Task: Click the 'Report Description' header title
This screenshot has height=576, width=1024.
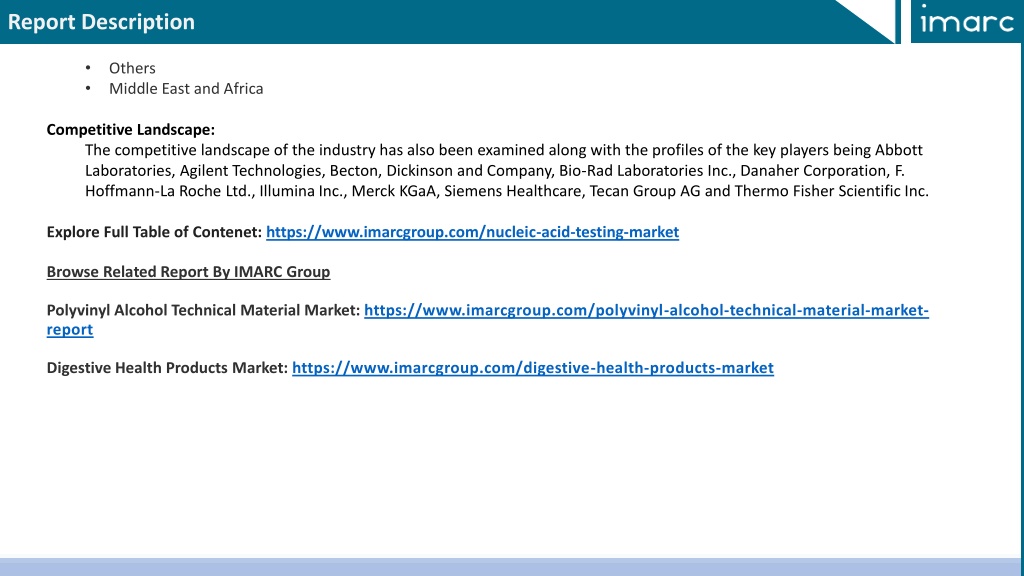Action: [101, 22]
